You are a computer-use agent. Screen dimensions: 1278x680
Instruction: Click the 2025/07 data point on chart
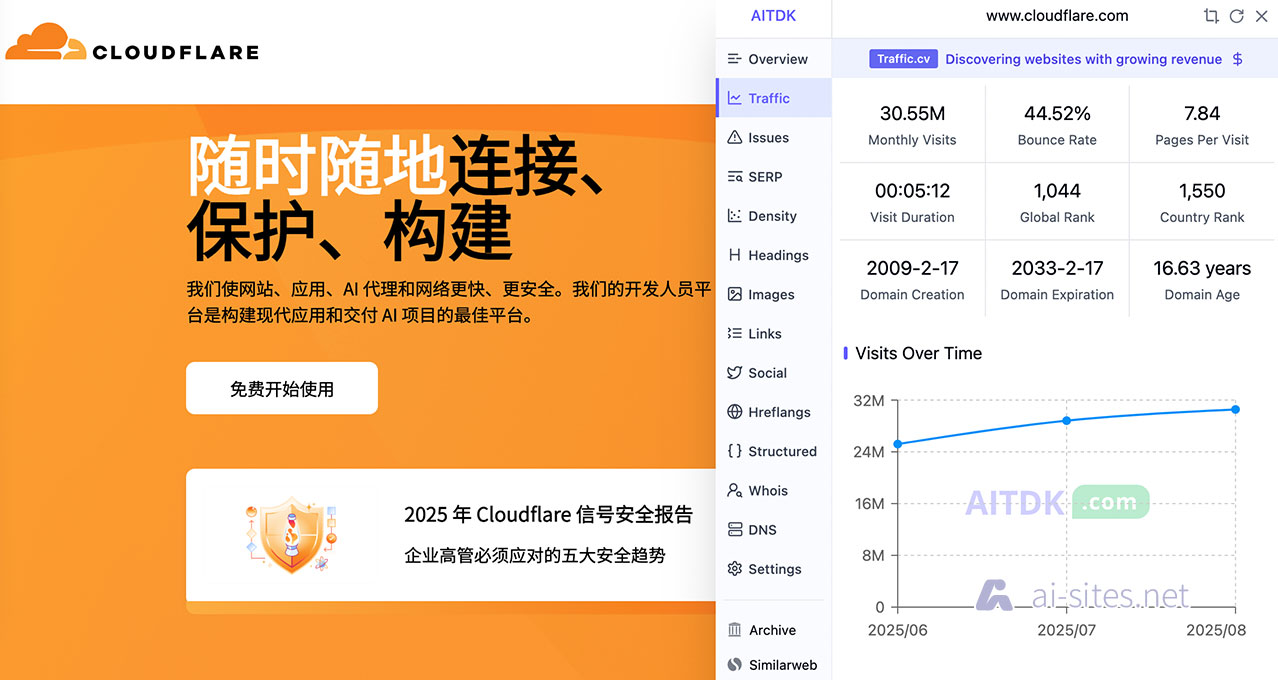(x=1066, y=420)
